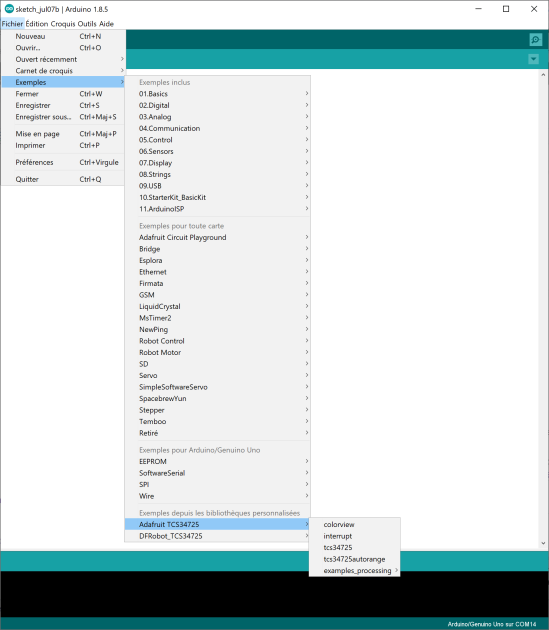Click the editor scrollbar down arrow

[x=543, y=543]
